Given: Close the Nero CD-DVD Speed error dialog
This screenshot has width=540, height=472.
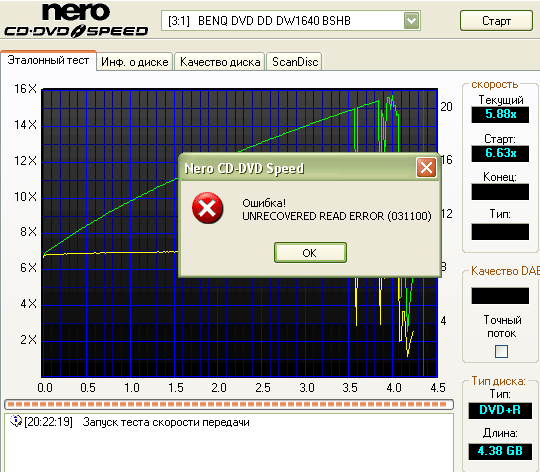Looking at the screenshot, I should (426, 168).
